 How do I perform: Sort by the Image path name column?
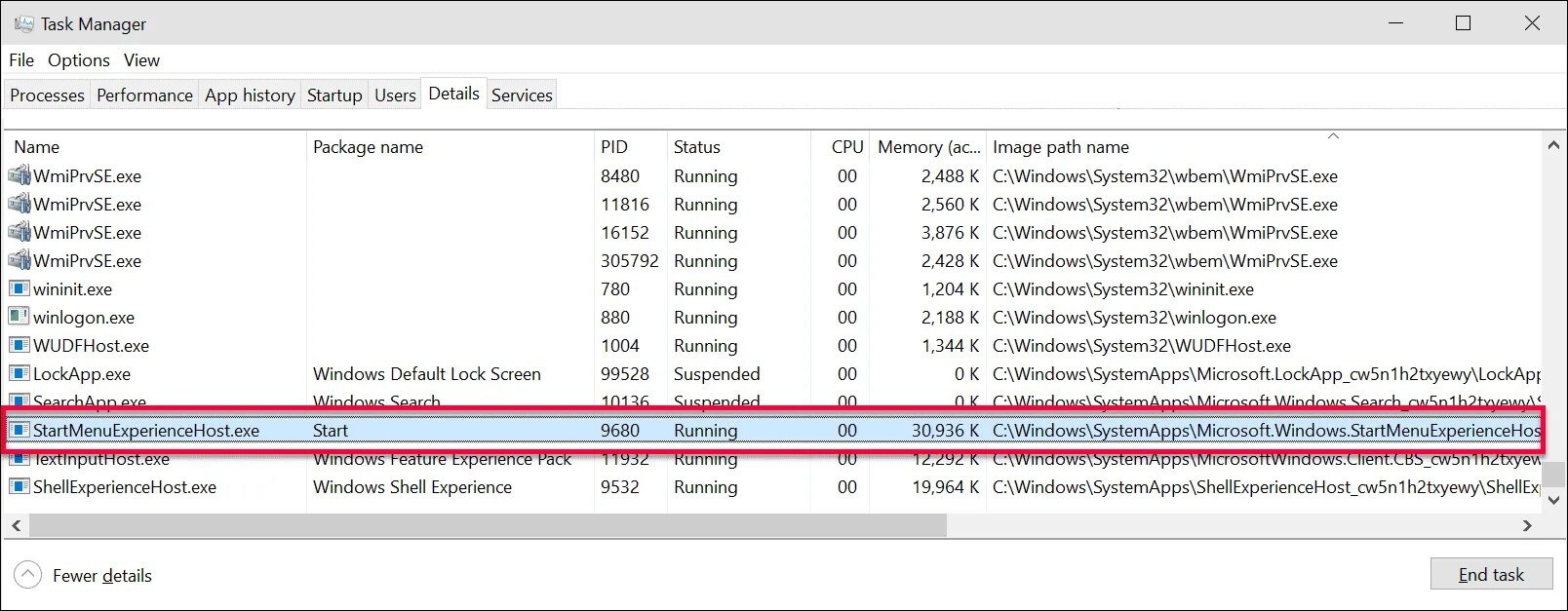click(1061, 147)
